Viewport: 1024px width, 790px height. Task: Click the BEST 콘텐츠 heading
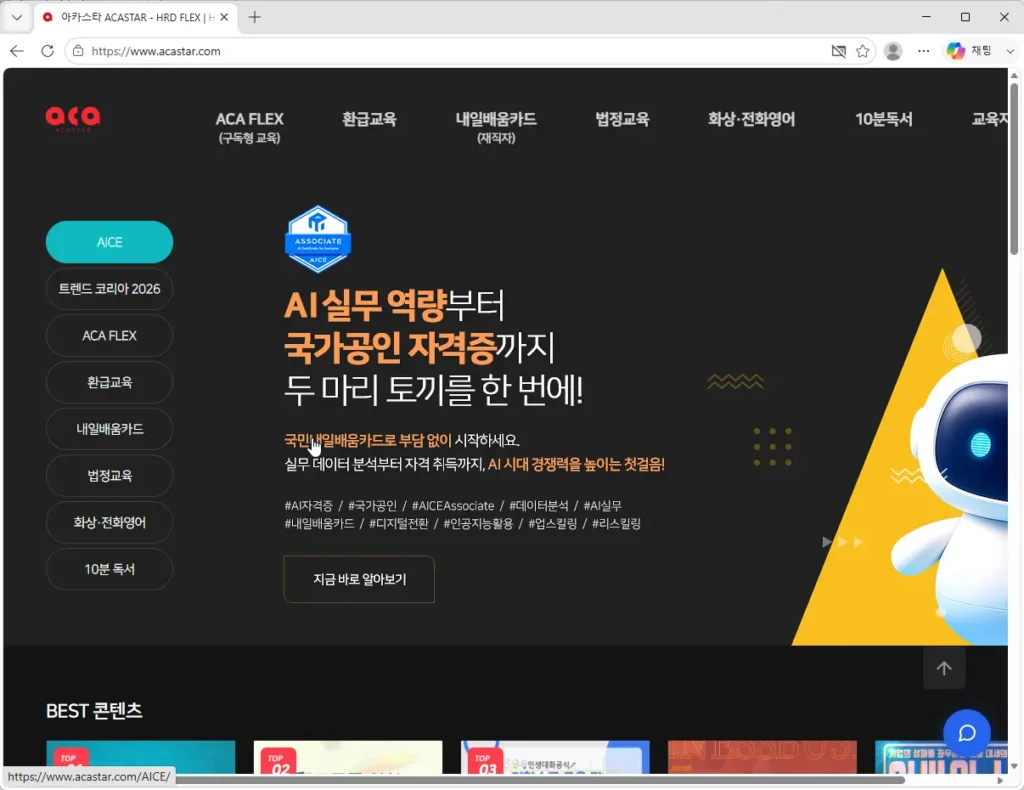(94, 710)
